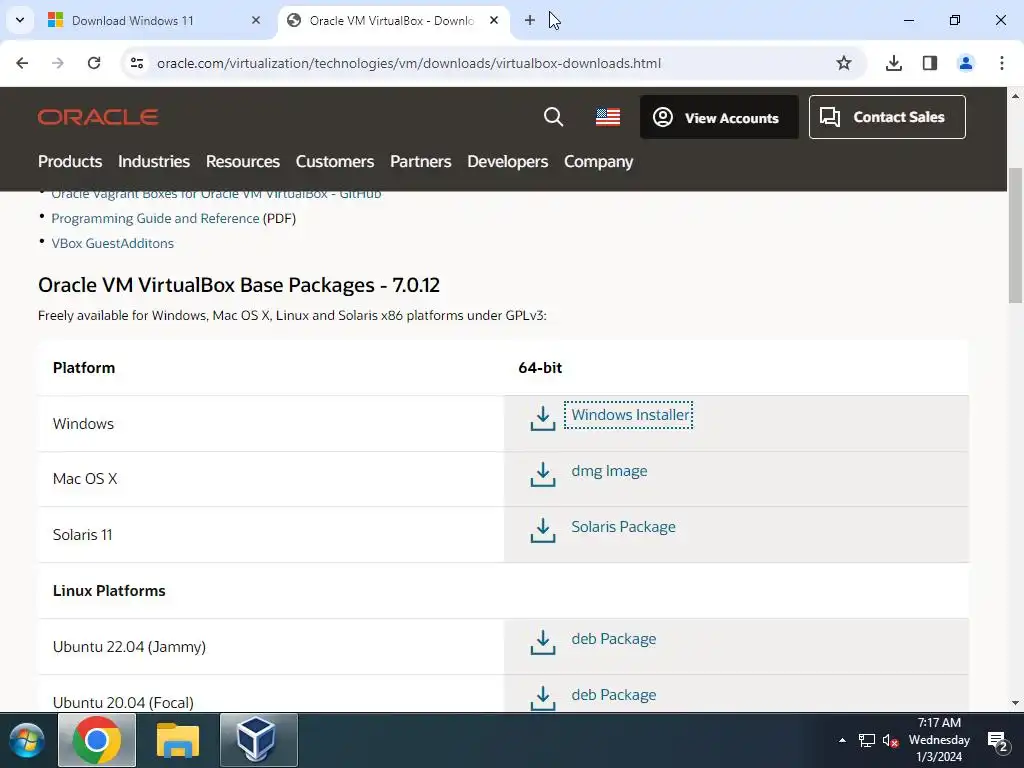Open the Customers menu
This screenshot has width=1024, height=768.
(335, 161)
